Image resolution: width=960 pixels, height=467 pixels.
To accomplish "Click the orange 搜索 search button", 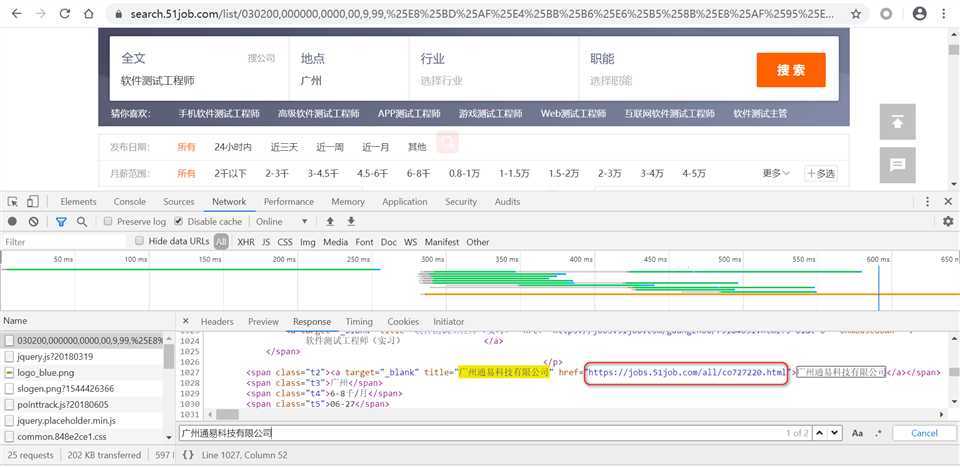I will pyautogui.click(x=791, y=70).
